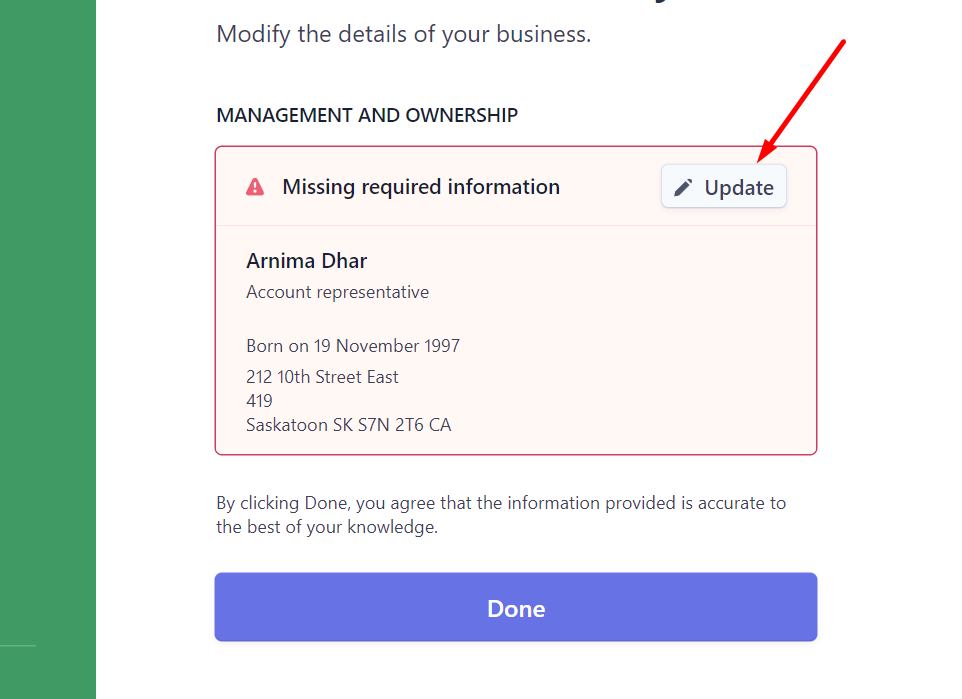
Task: Click the red warning triangle icon
Action: click(x=255, y=187)
